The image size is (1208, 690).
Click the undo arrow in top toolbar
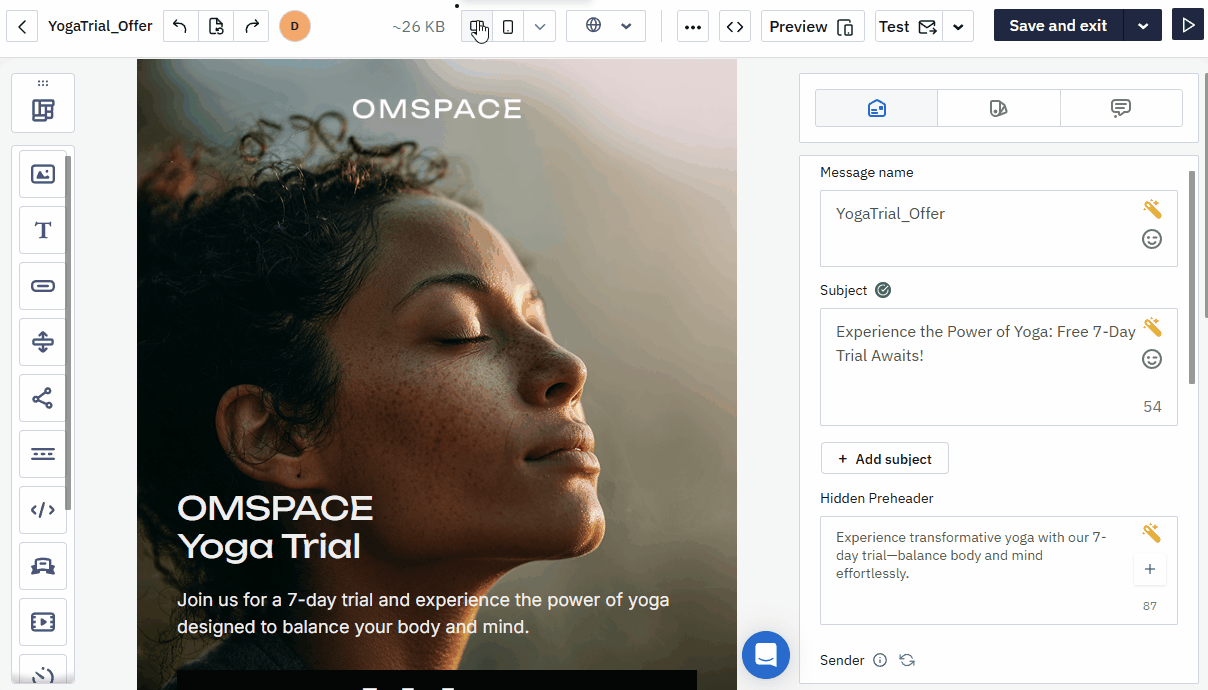click(180, 26)
